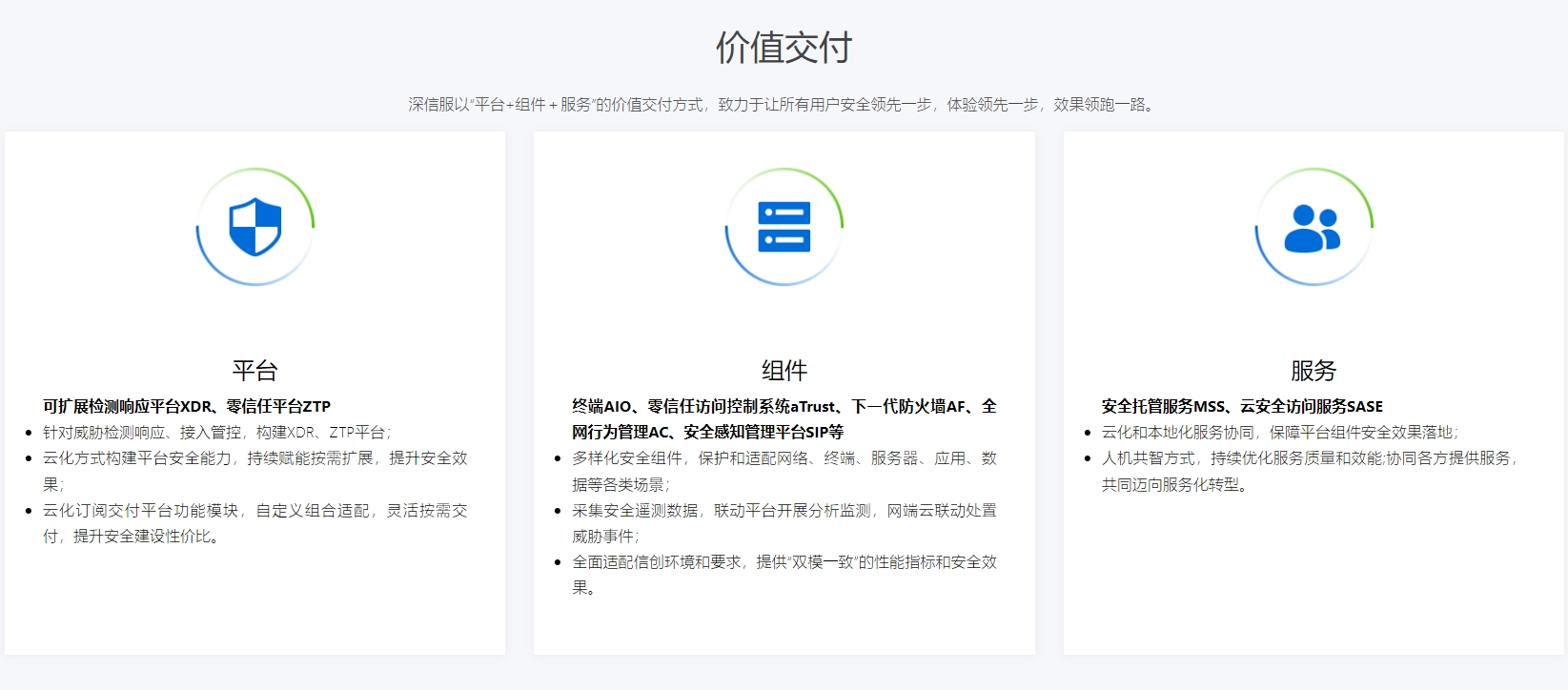The image size is (1568, 690).
Task: Select the 平台 card heading
Action: (x=255, y=370)
